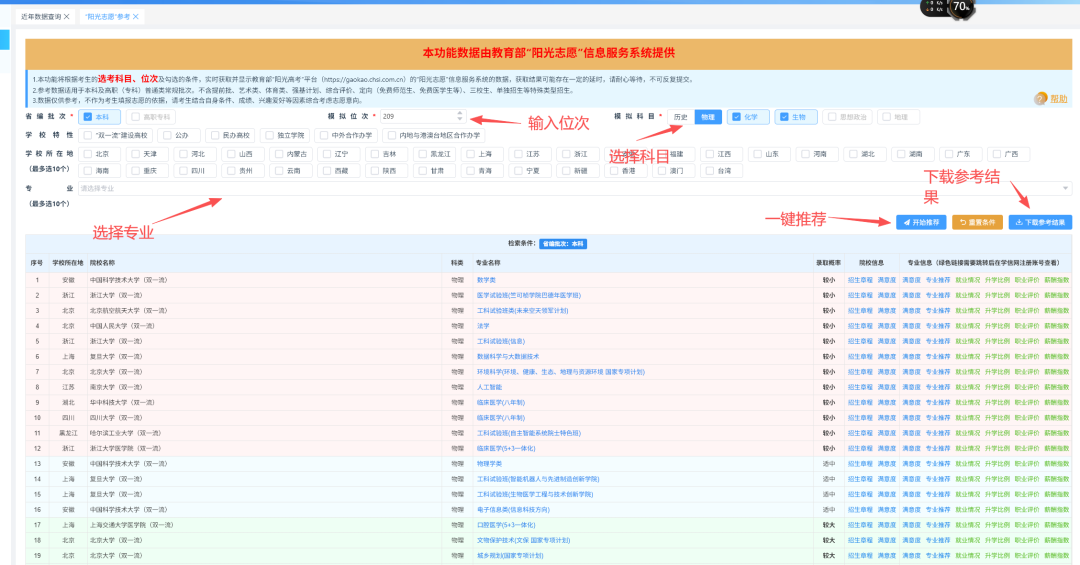Click the 录取概率 column header
1080x565 pixels.
click(x=828, y=263)
